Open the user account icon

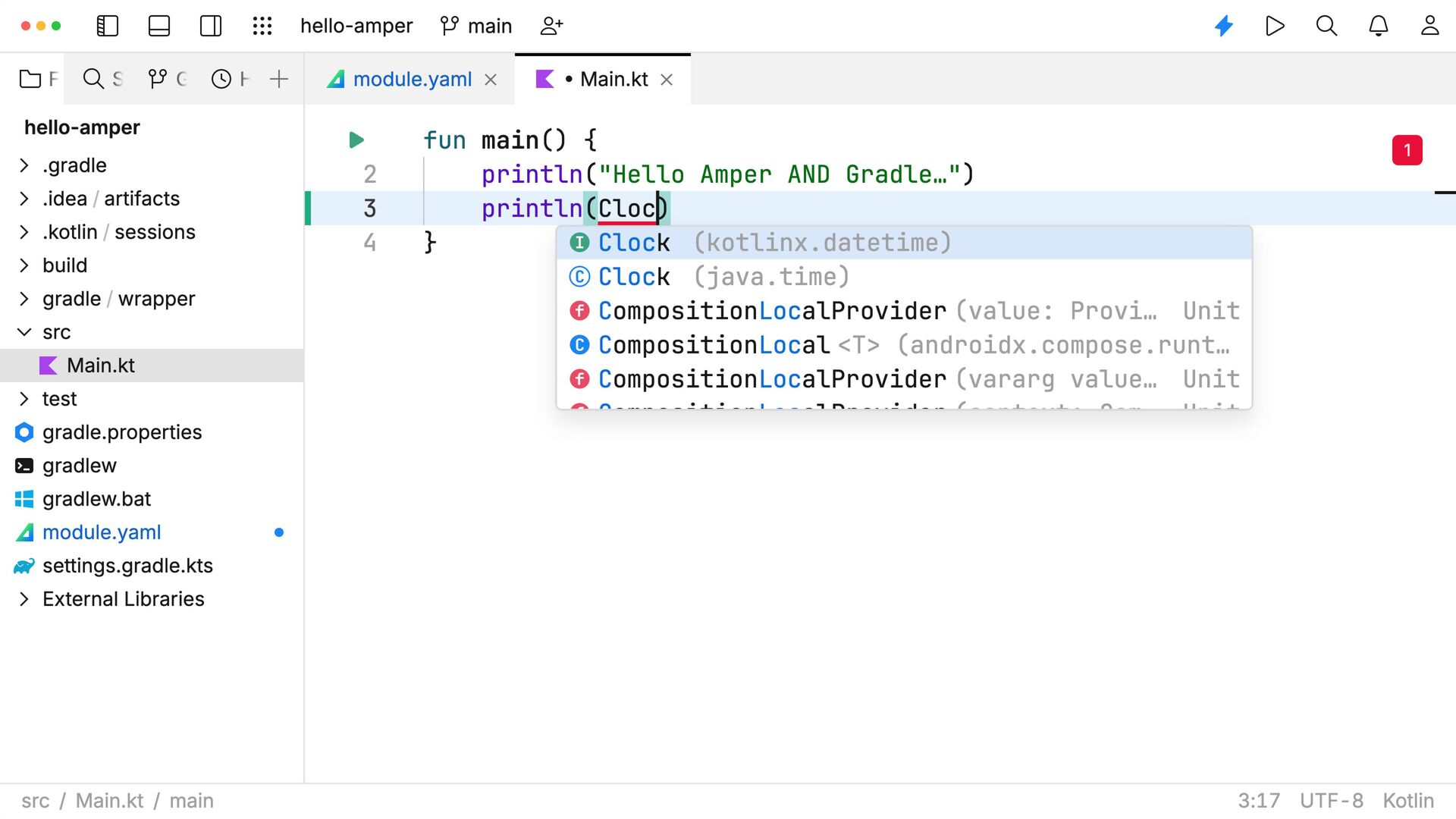tap(1430, 26)
